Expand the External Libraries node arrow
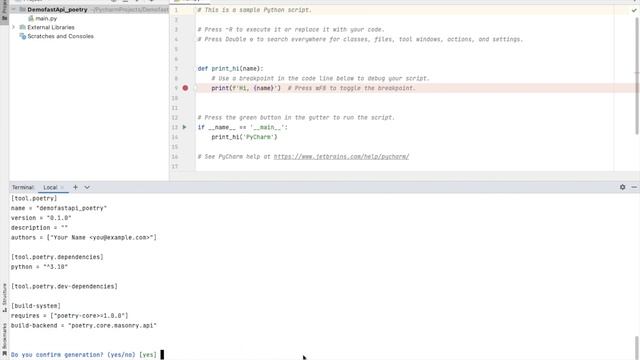640x360 pixels. pos(13,27)
